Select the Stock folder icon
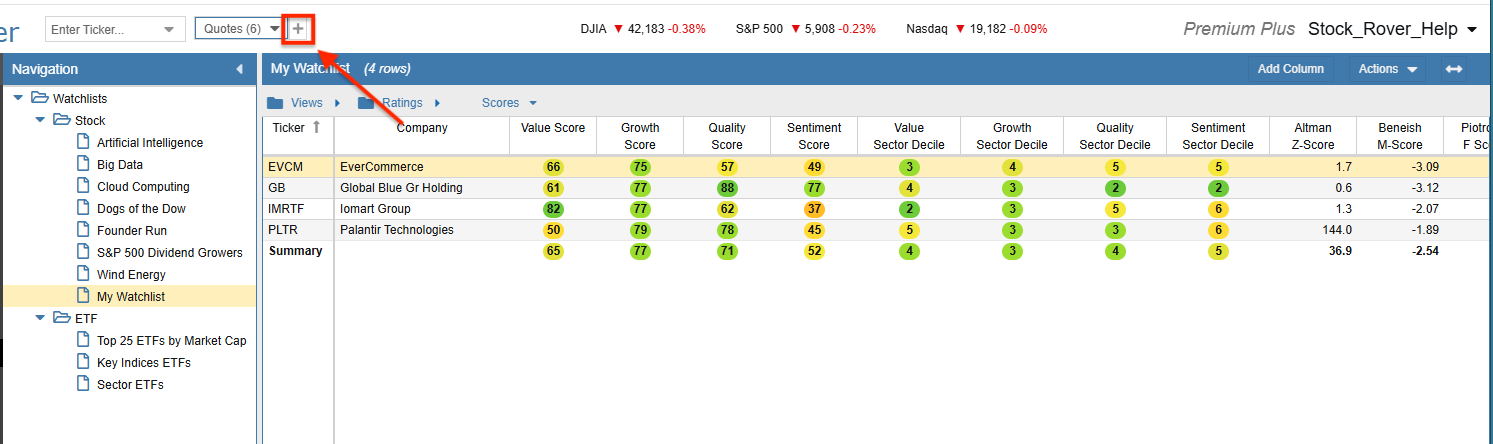 (62, 120)
